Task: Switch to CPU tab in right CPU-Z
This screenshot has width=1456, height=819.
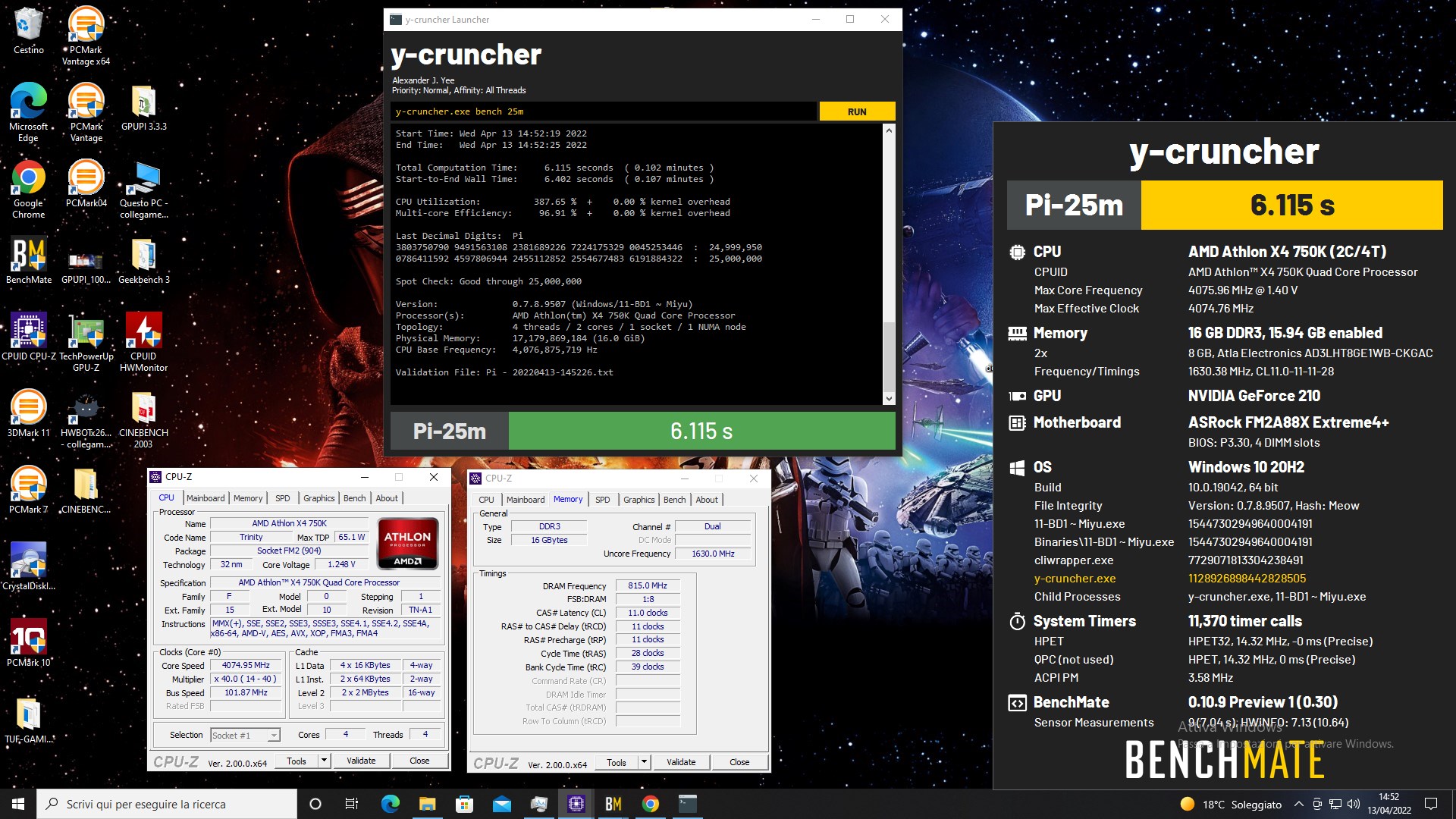Action: click(x=486, y=500)
